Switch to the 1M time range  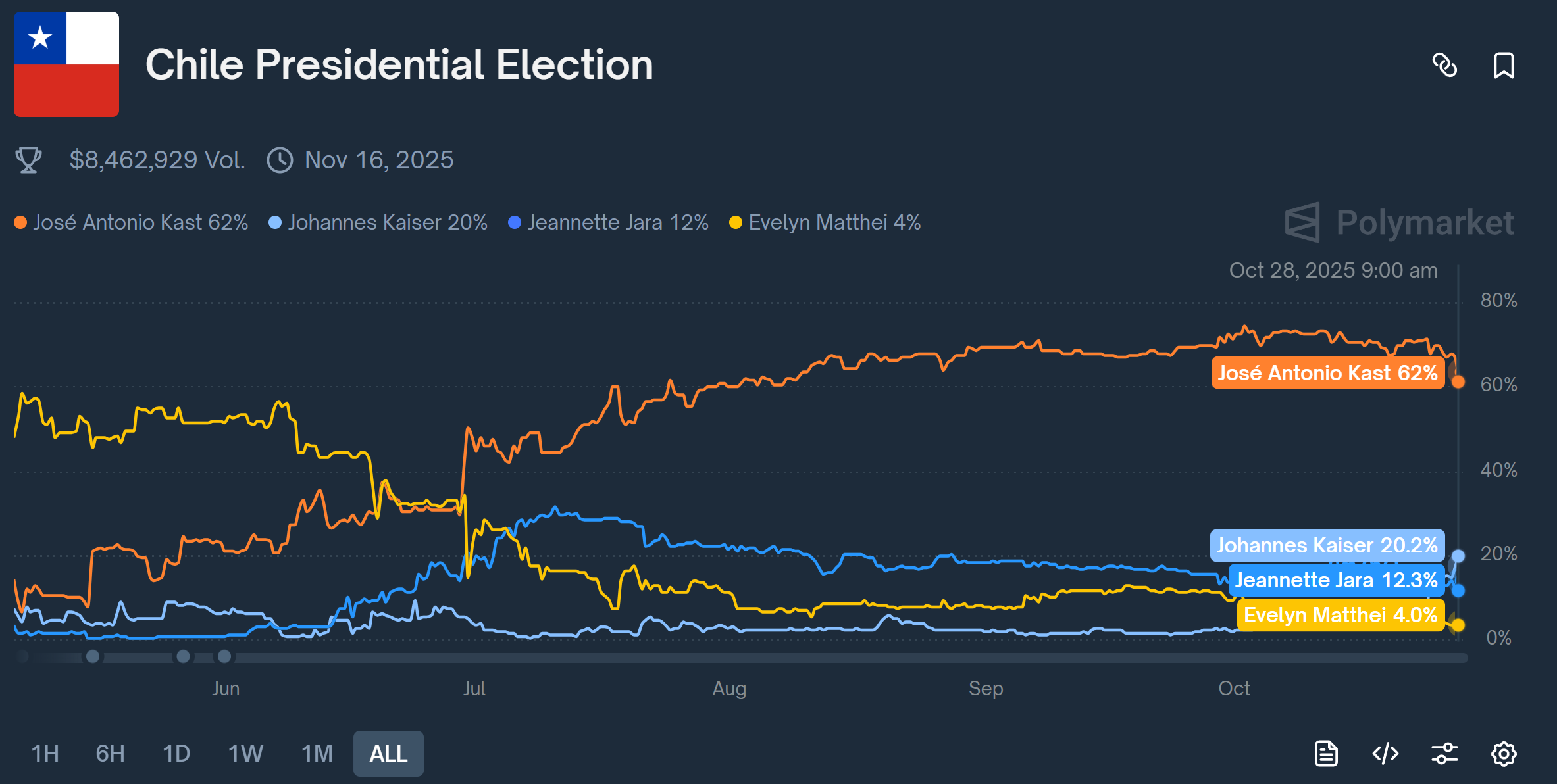(x=317, y=753)
